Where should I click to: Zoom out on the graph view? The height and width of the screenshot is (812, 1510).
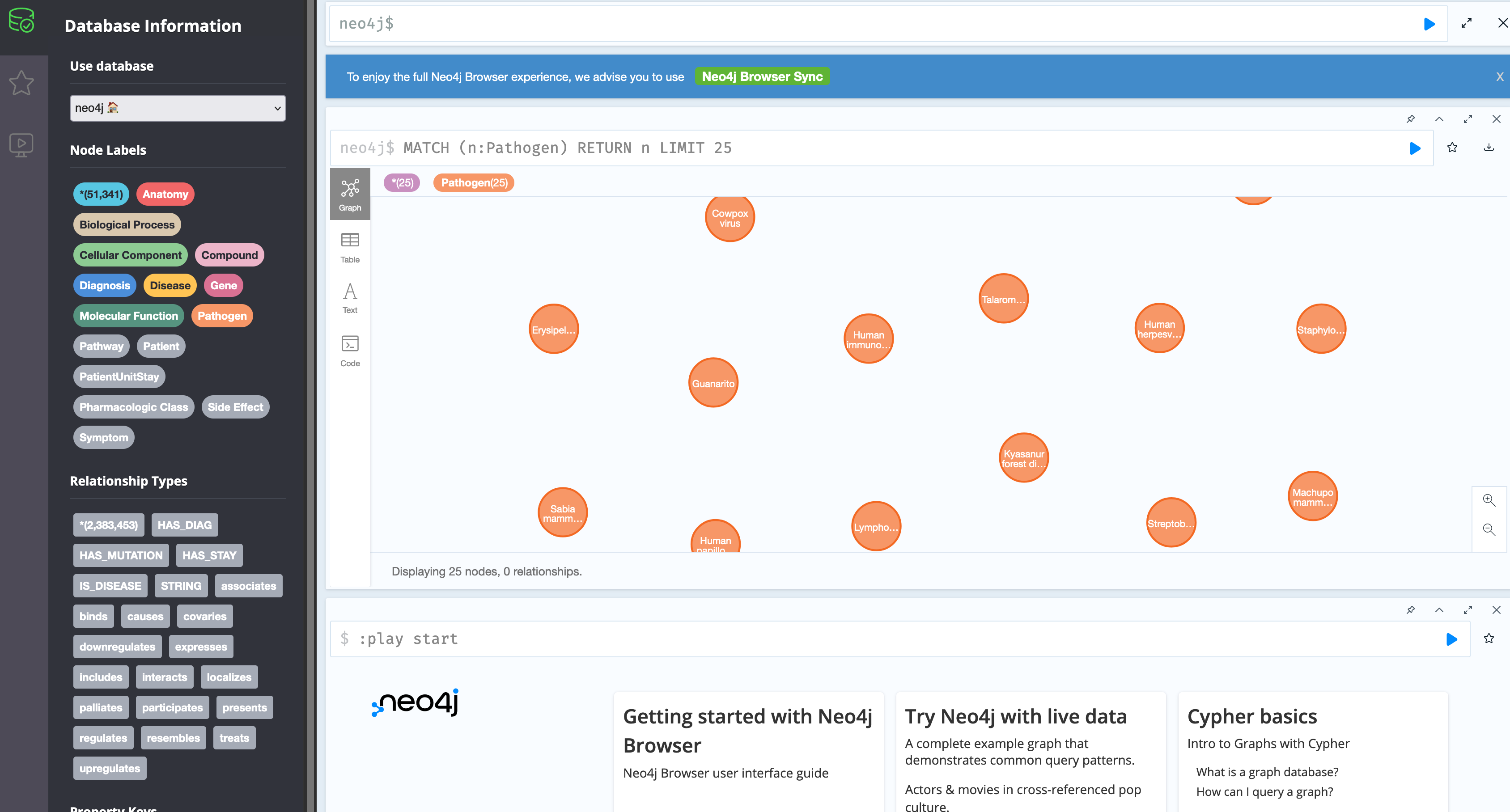pos(1489,529)
